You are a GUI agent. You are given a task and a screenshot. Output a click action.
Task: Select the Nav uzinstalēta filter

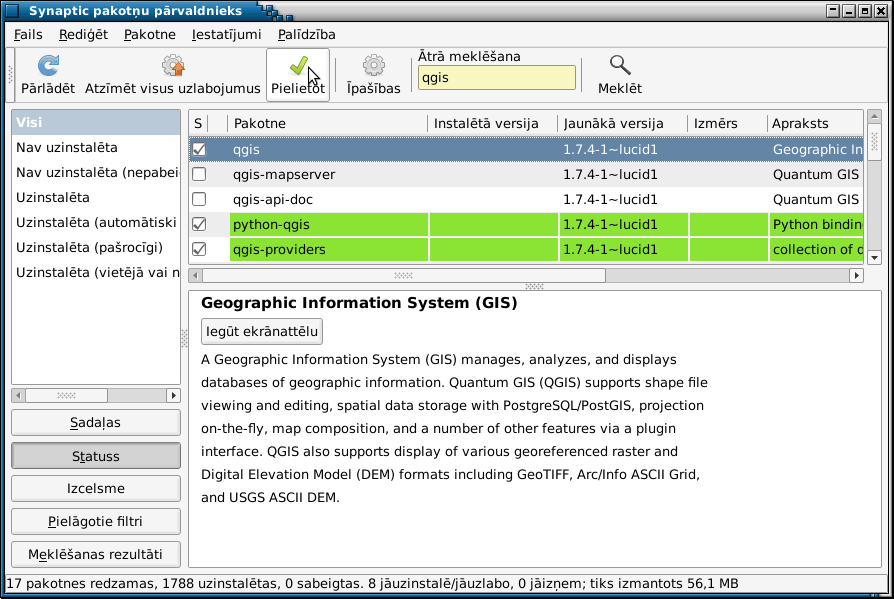click(96, 148)
